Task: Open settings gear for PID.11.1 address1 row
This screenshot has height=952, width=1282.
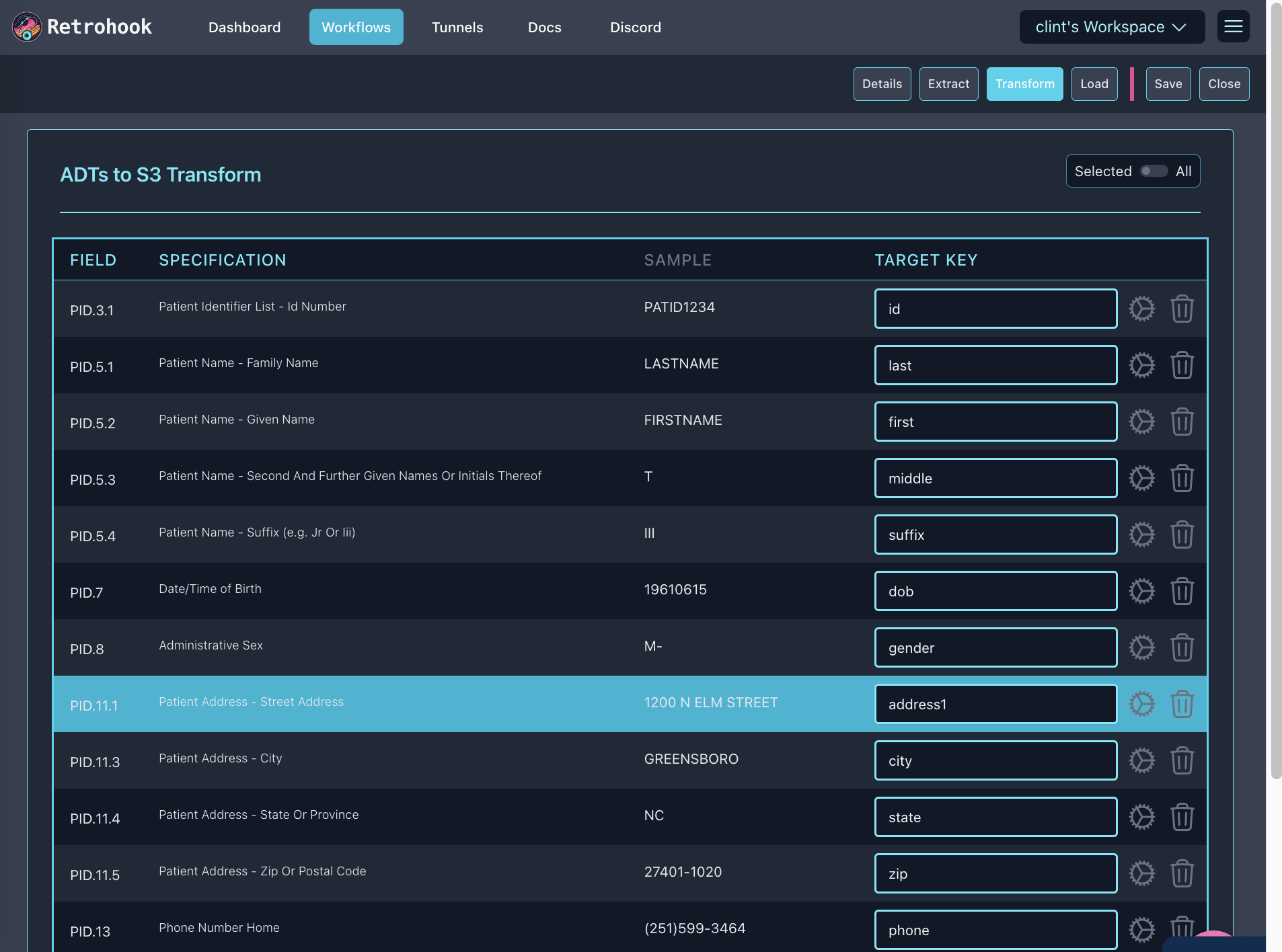Action: tap(1141, 704)
